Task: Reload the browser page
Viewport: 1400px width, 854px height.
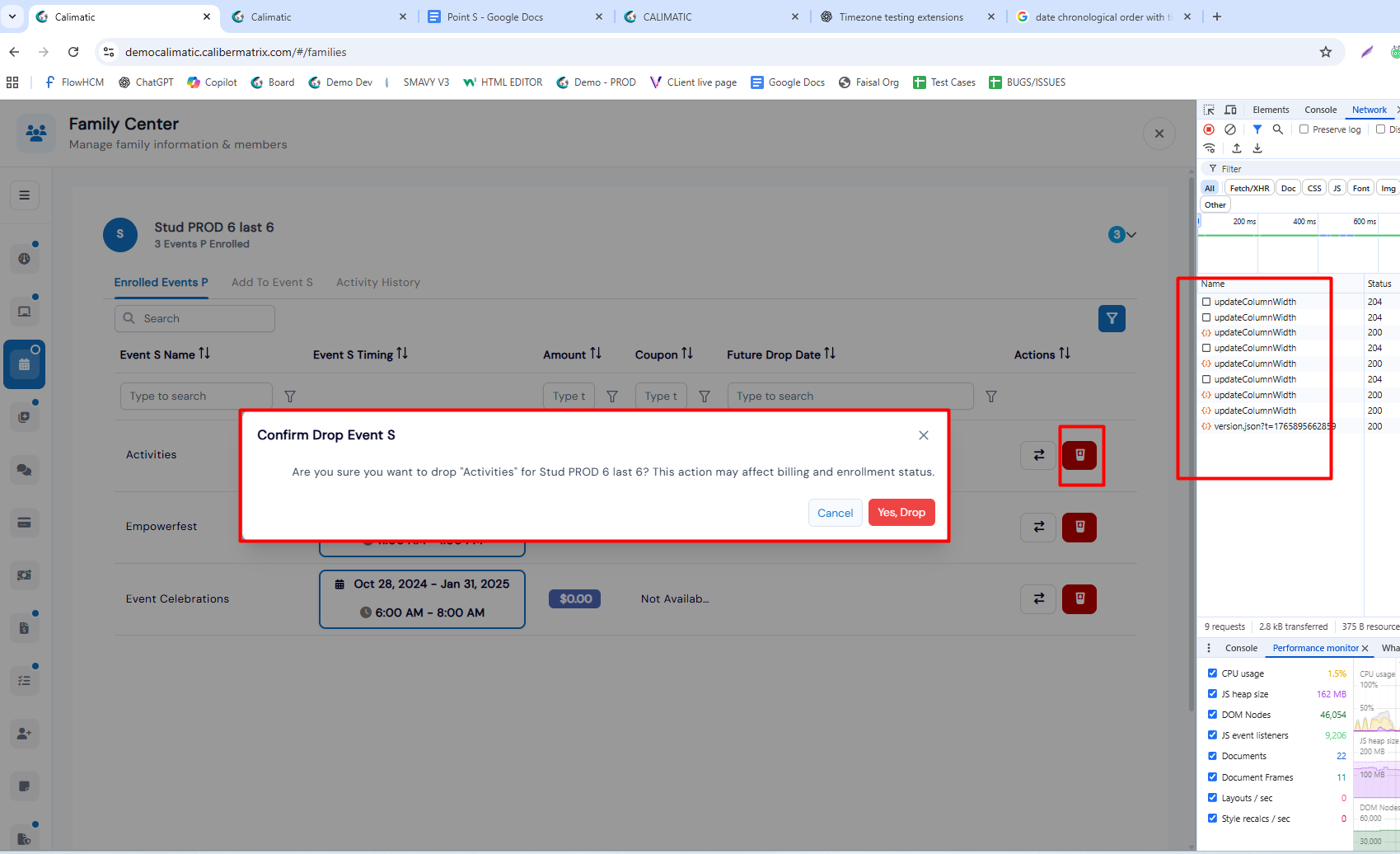Action: coord(73,52)
